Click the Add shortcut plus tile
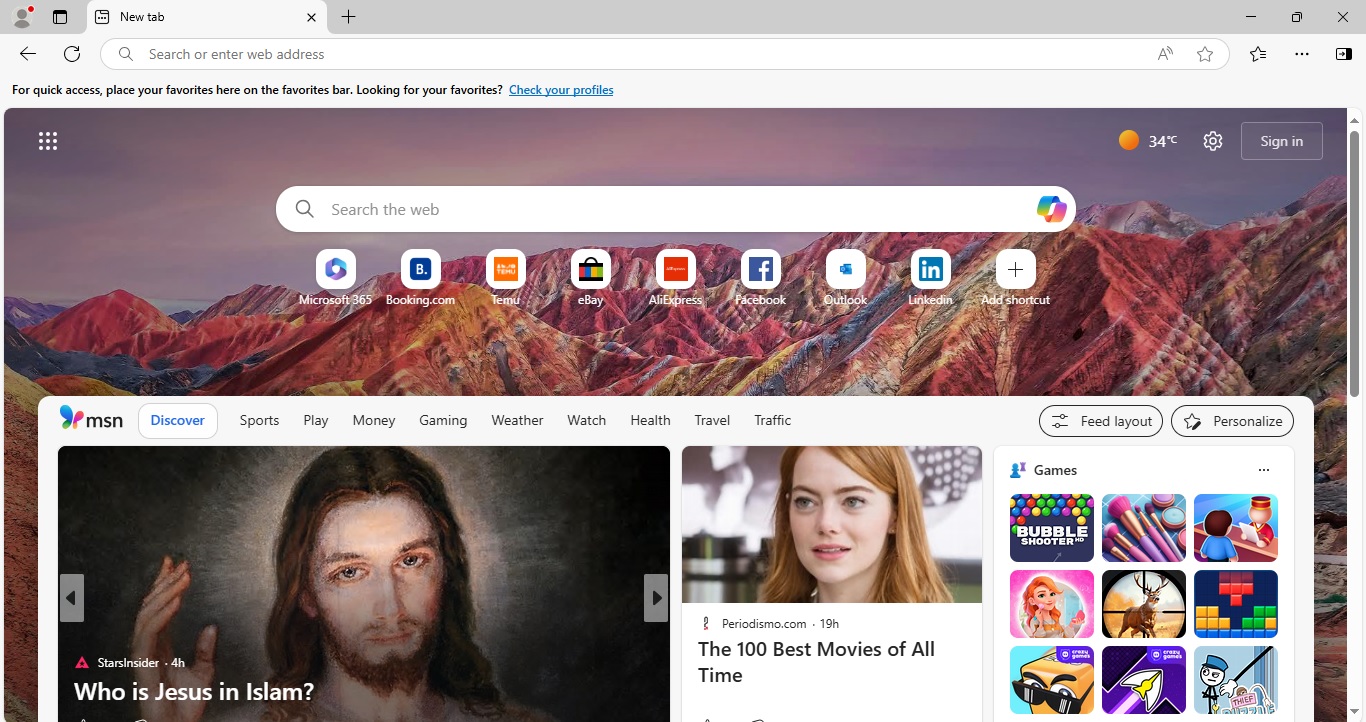1366x722 pixels. point(1015,270)
